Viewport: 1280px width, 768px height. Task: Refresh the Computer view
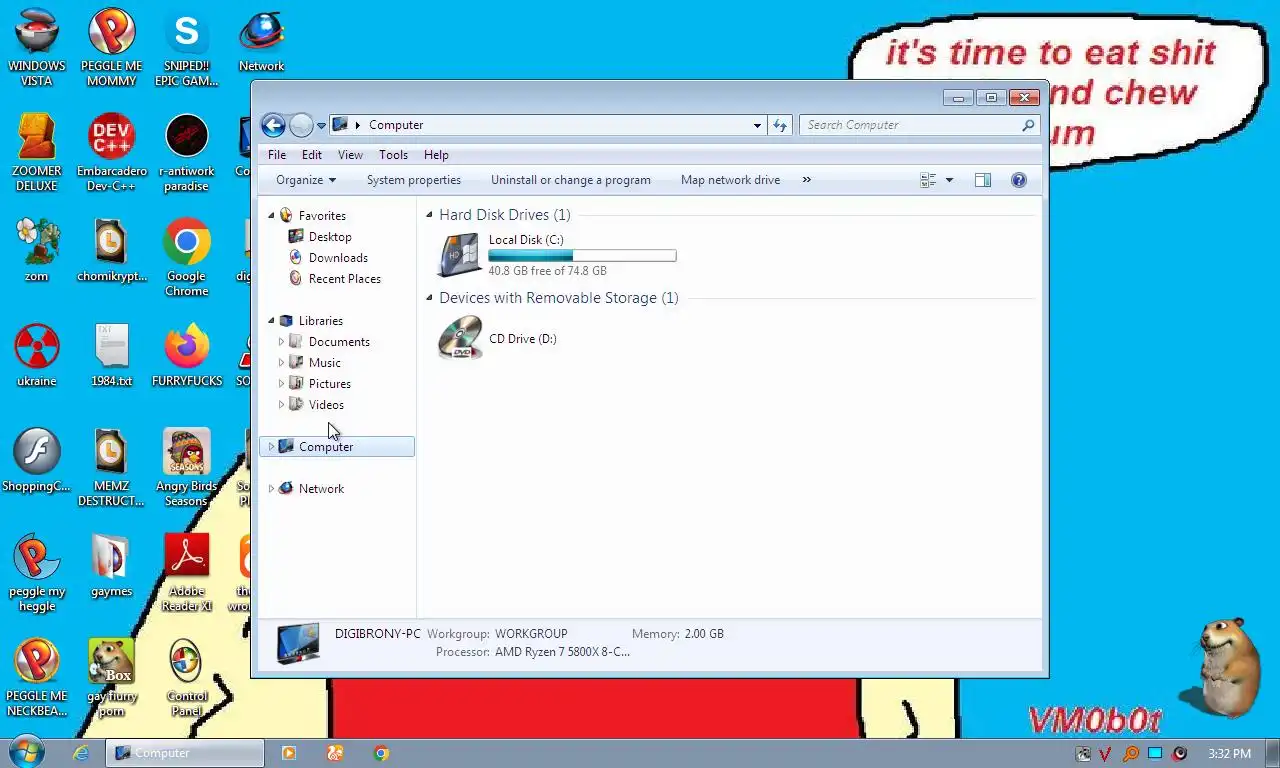click(780, 125)
